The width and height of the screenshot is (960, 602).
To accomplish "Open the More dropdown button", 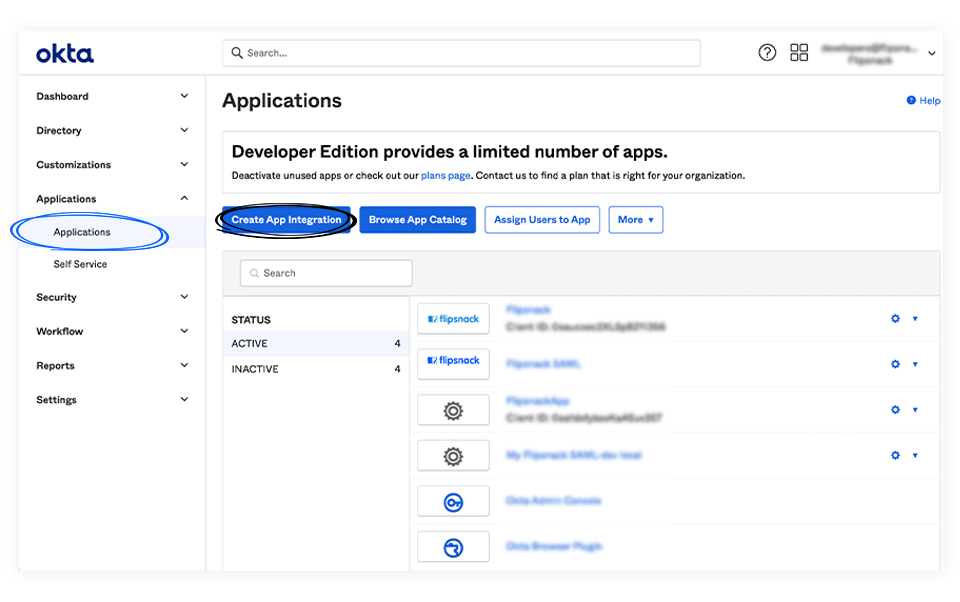I will 636,220.
